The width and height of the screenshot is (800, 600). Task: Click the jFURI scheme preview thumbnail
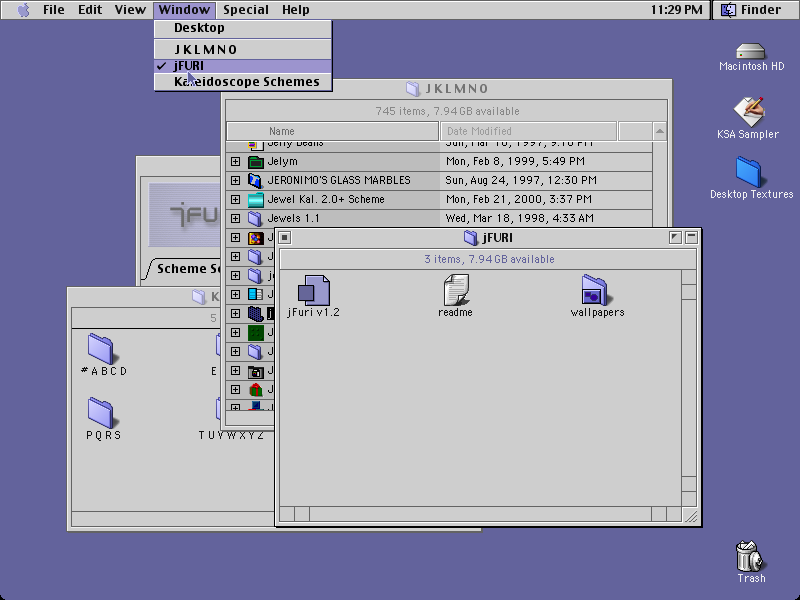tap(185, 215)
